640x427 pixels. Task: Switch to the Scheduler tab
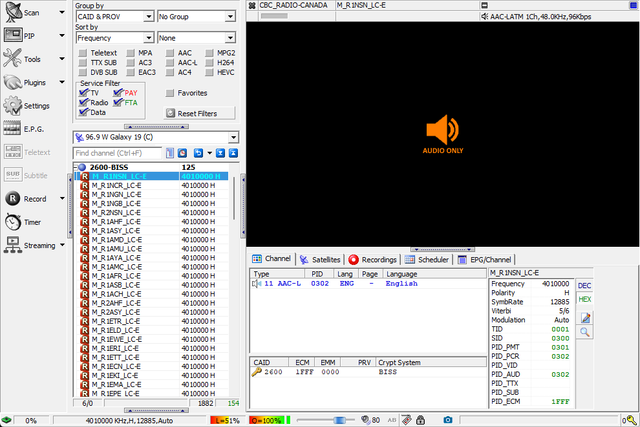427,259
